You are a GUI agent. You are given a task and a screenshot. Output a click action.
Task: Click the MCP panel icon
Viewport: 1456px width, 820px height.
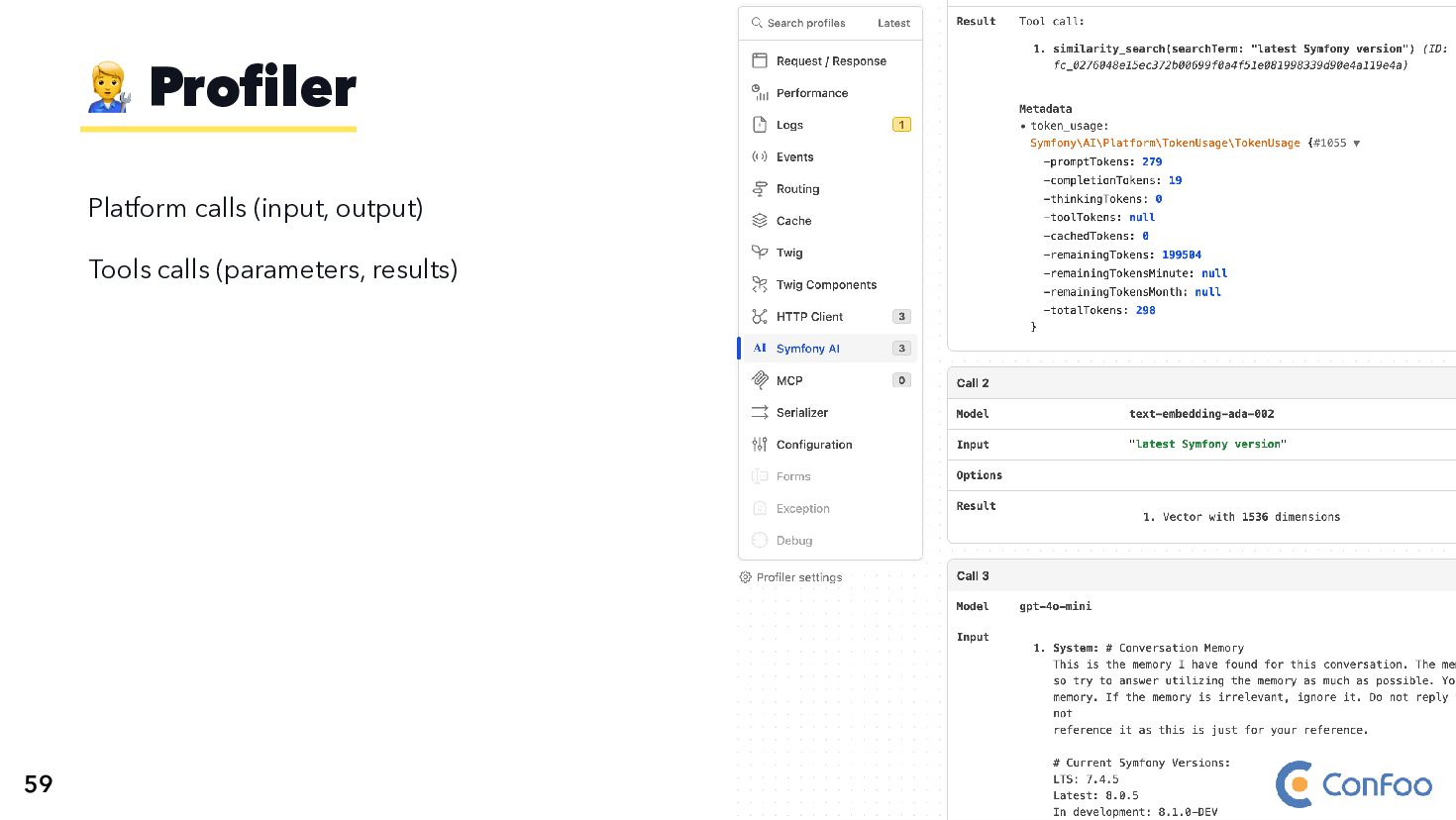760,379
